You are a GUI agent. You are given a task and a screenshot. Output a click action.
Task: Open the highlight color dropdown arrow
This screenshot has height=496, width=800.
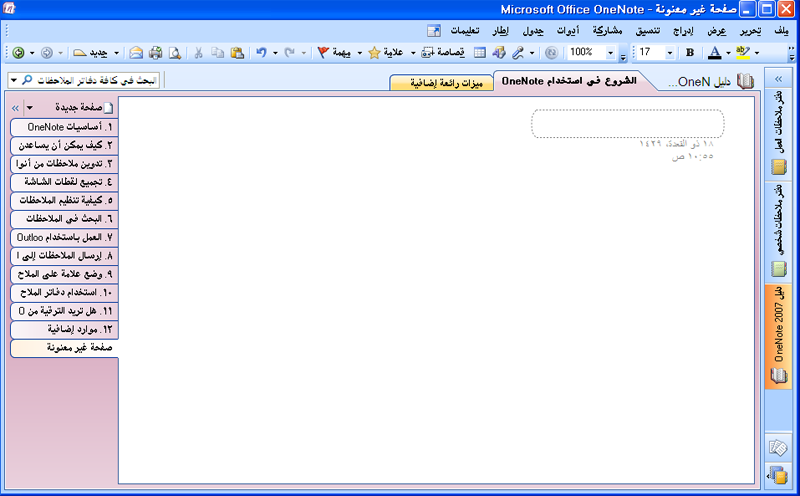coord(757,53)
